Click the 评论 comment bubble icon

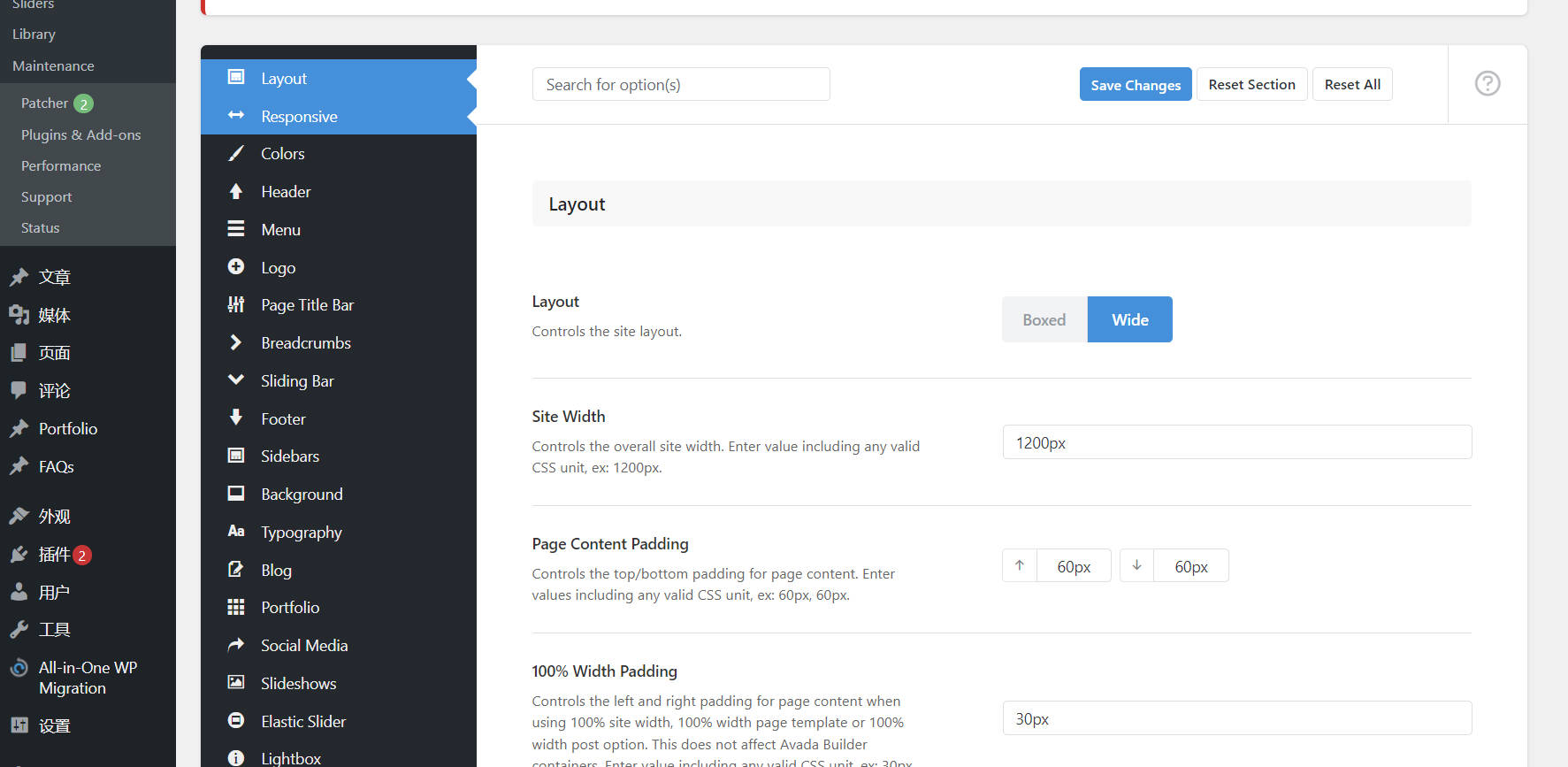point(19,390)
